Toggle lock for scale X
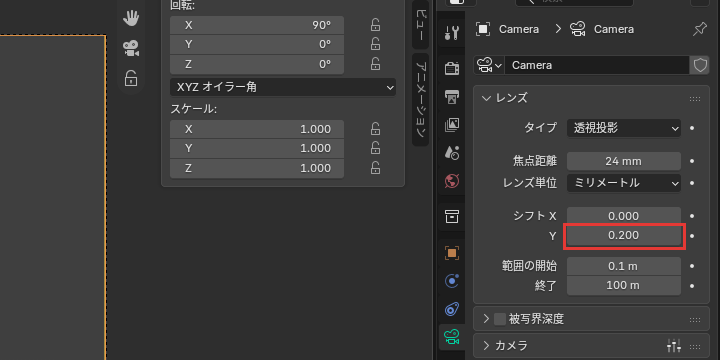Screen dimensions: 720x360 click(375, 129)
